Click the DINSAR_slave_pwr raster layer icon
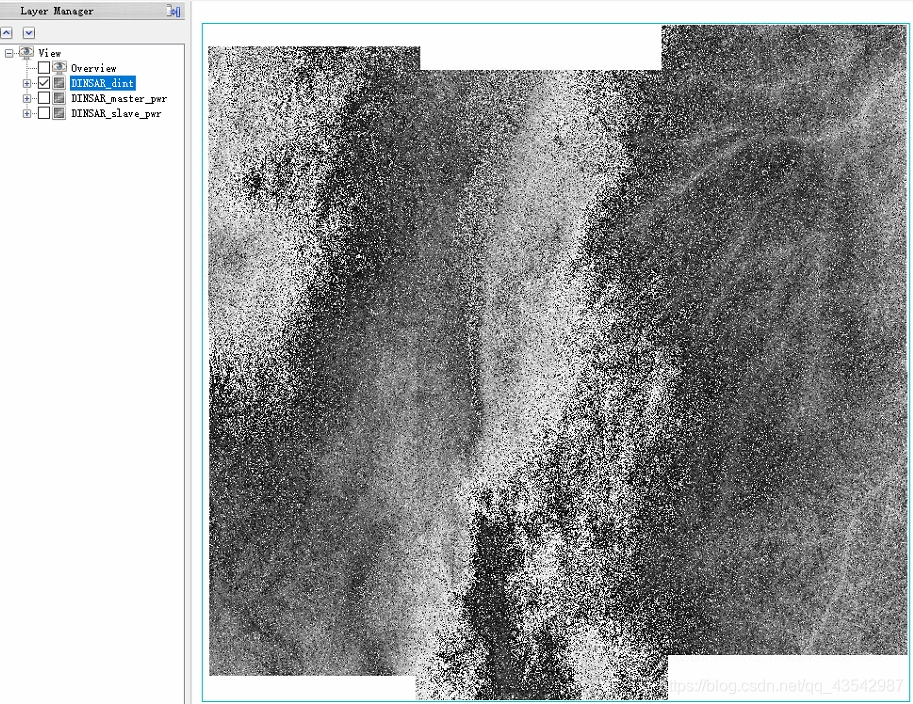Viewport: 913px width, 704px height. point(59,113)
